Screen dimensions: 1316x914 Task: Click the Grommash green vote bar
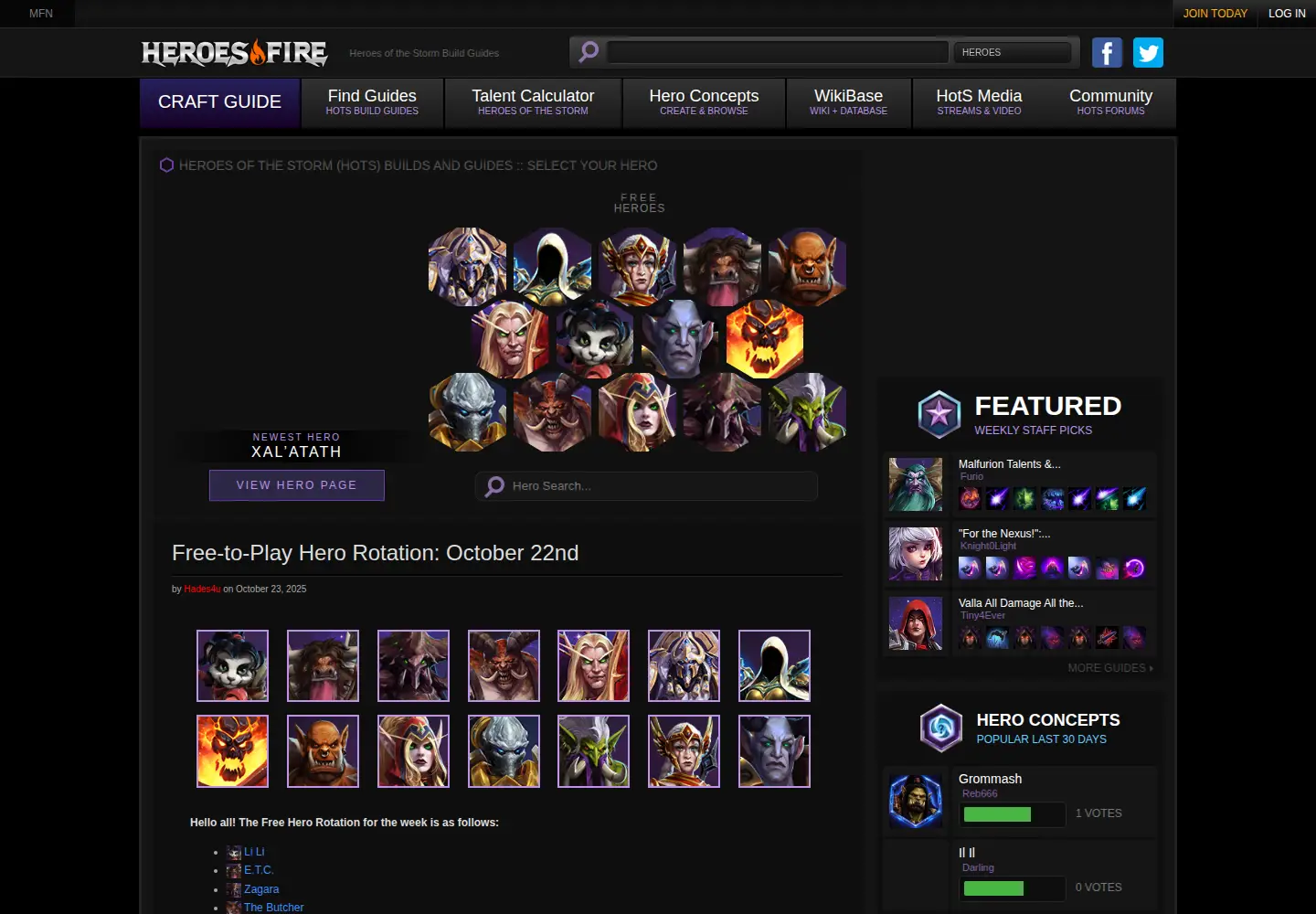coord(997,814)
